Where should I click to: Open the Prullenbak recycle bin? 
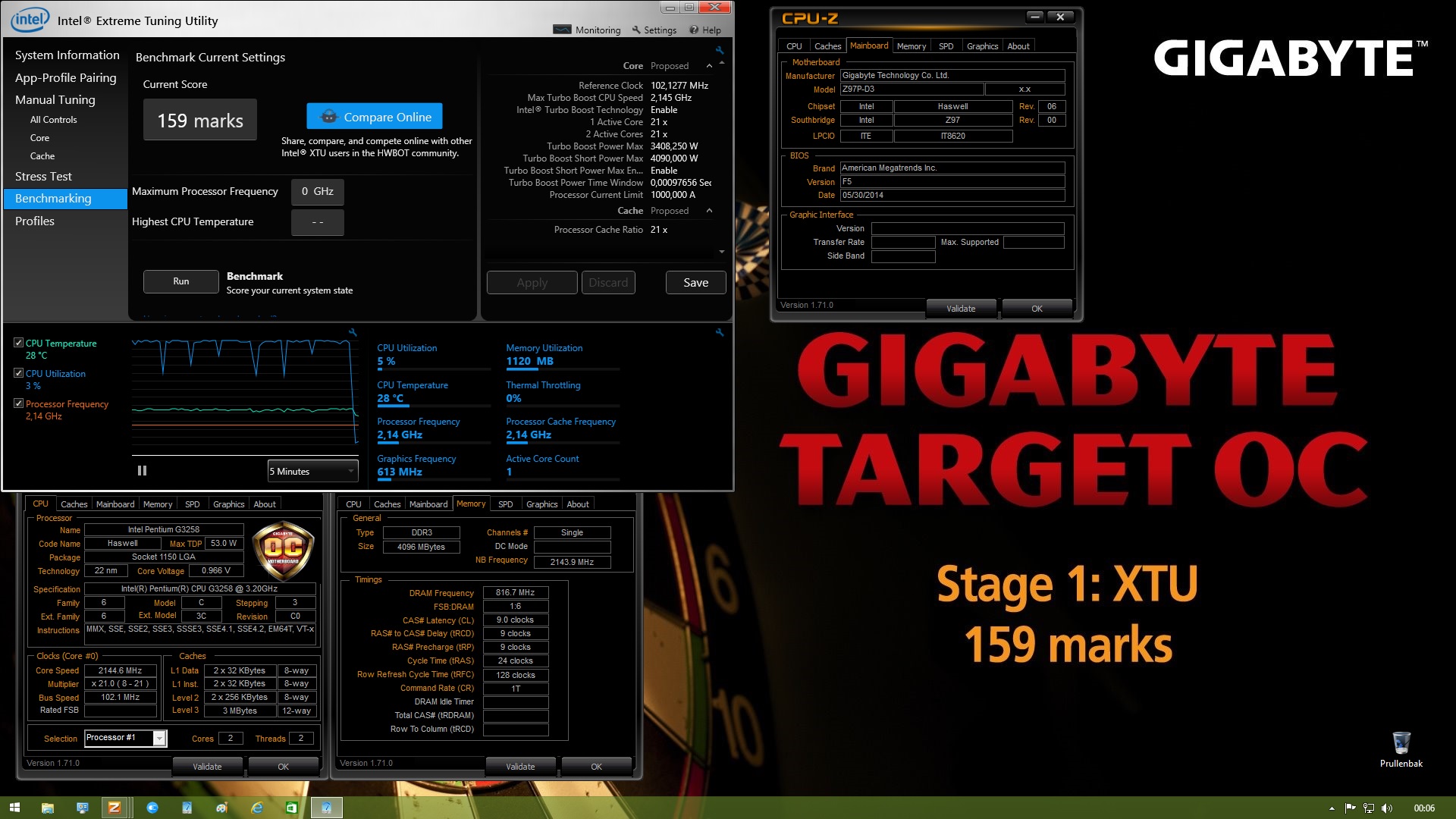pyautogui.click(x=1401, y=749)
